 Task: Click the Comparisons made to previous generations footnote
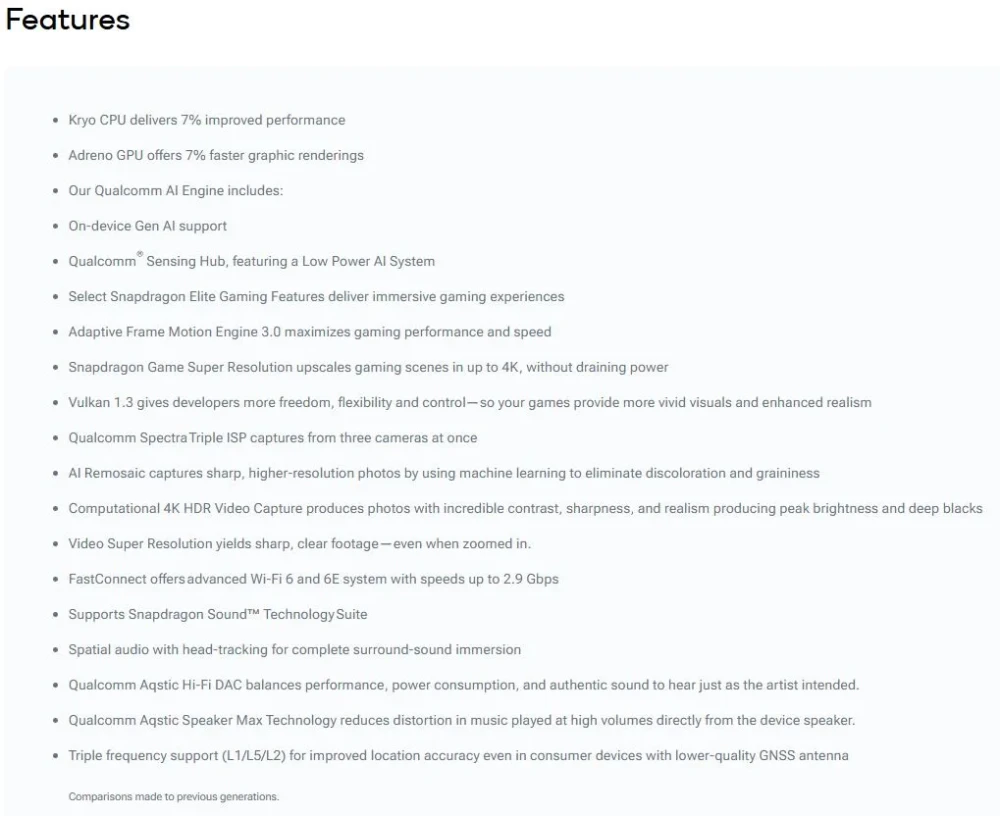click(173, 796)
